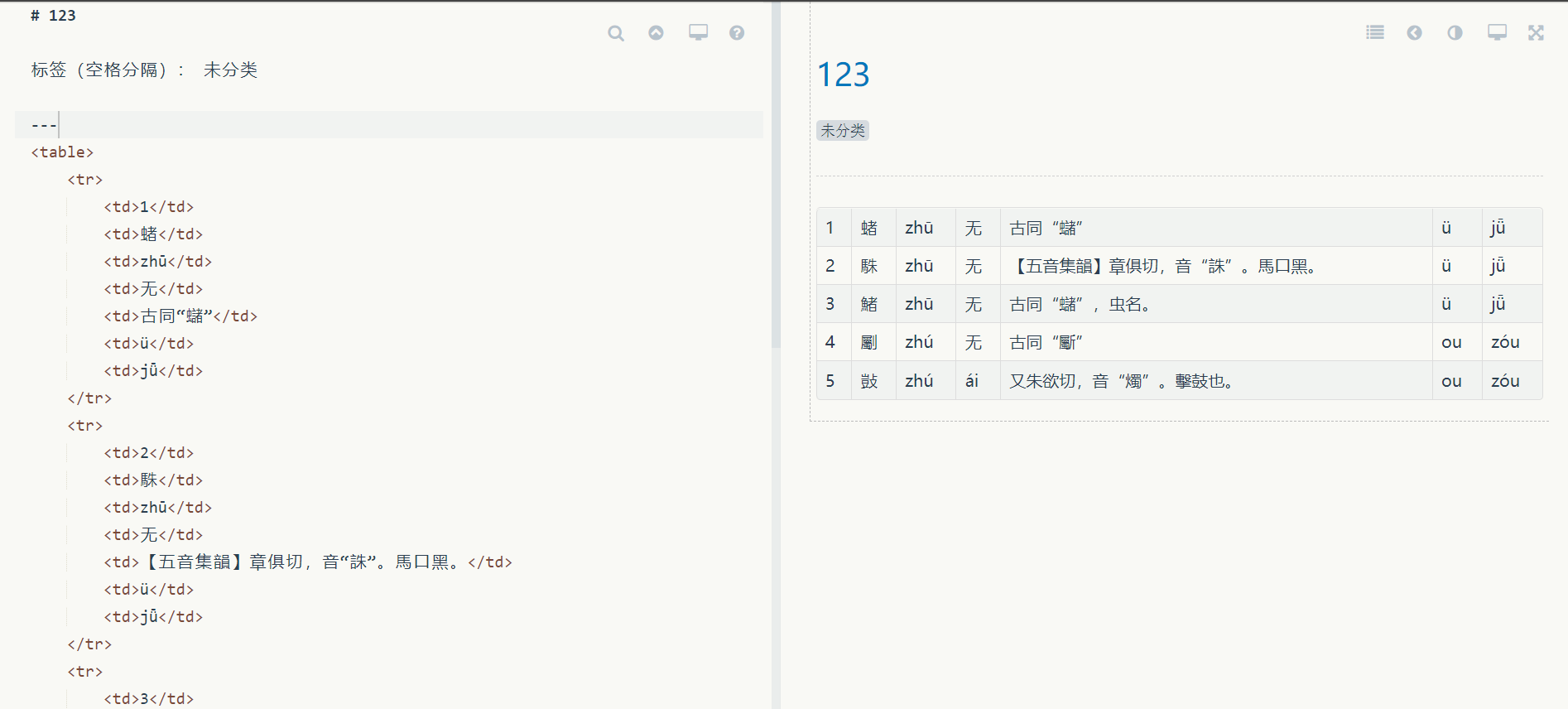Screen dimensions: 1568x709
Task: Click the <td>2</td> code line
Action: point(148,453)
